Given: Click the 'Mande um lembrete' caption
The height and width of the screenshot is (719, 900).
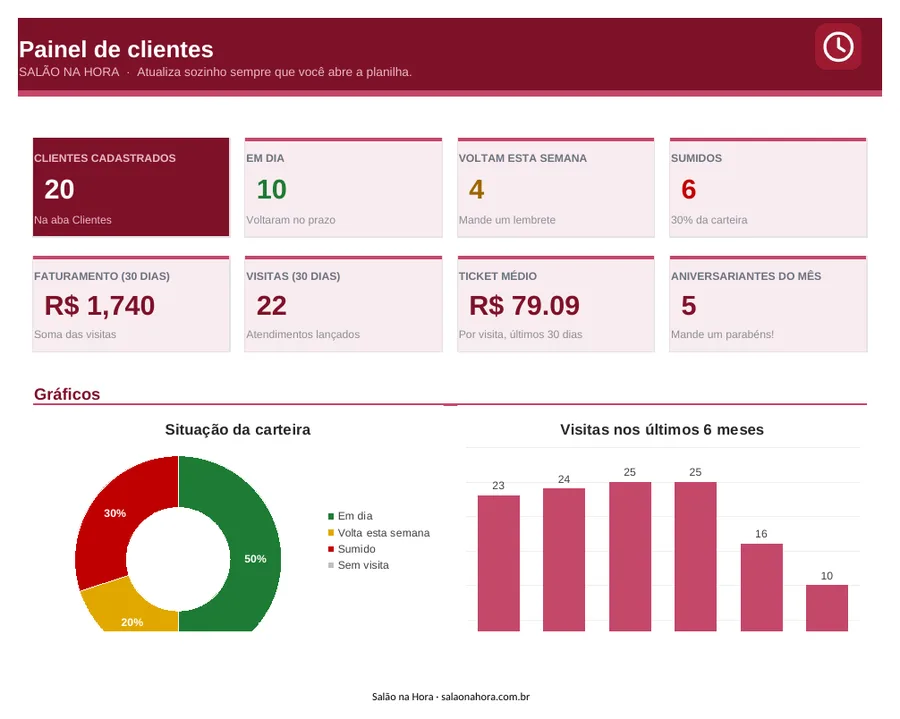Looking at the screenshot, I should [507, 220].
